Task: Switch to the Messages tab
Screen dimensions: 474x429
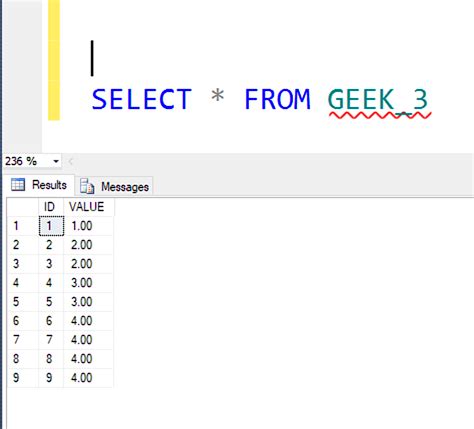Action: pyautogui.click(x=115, y=186)
